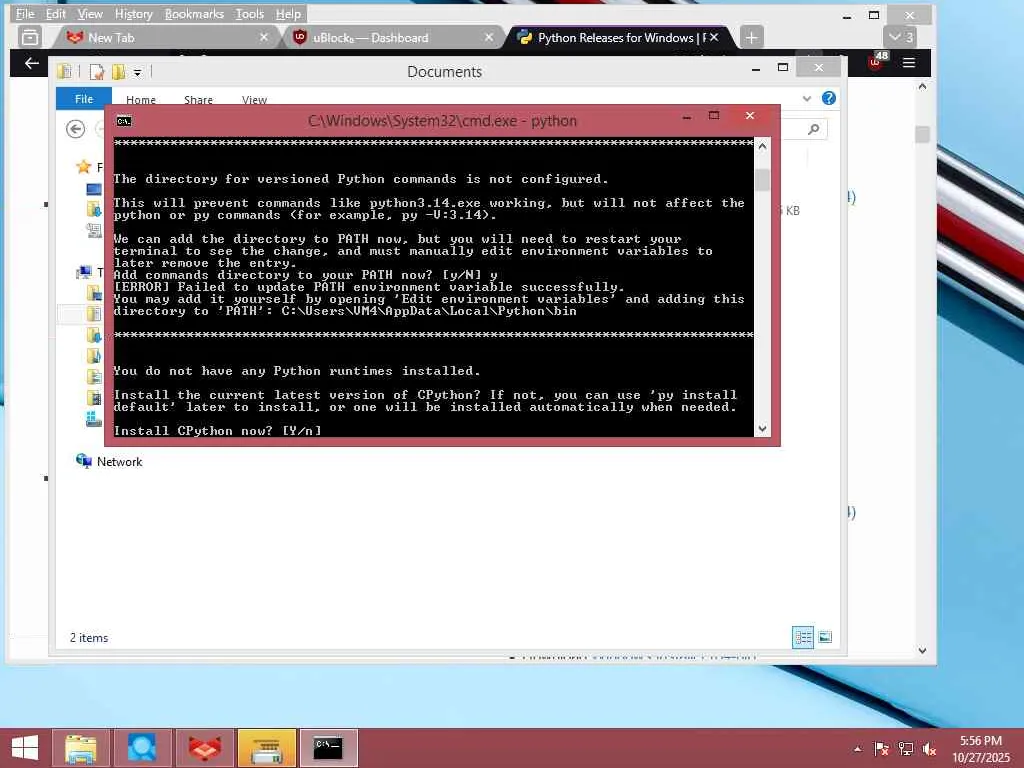Click the browser page scroll-down arrow
The image size is (1024, 768).
click(x=922, y=650)
